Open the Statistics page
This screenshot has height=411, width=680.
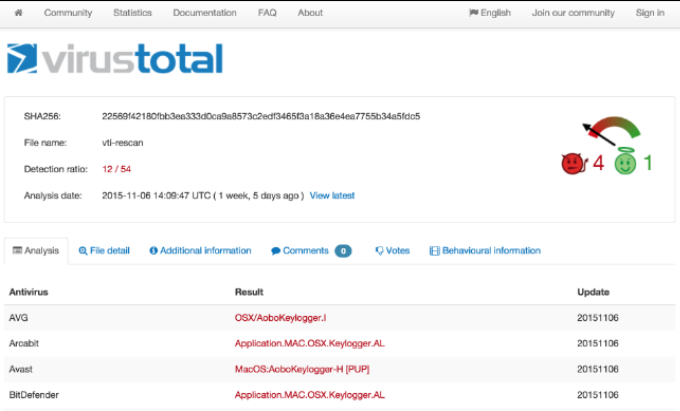pyautogui.click(x=133, y=13)
